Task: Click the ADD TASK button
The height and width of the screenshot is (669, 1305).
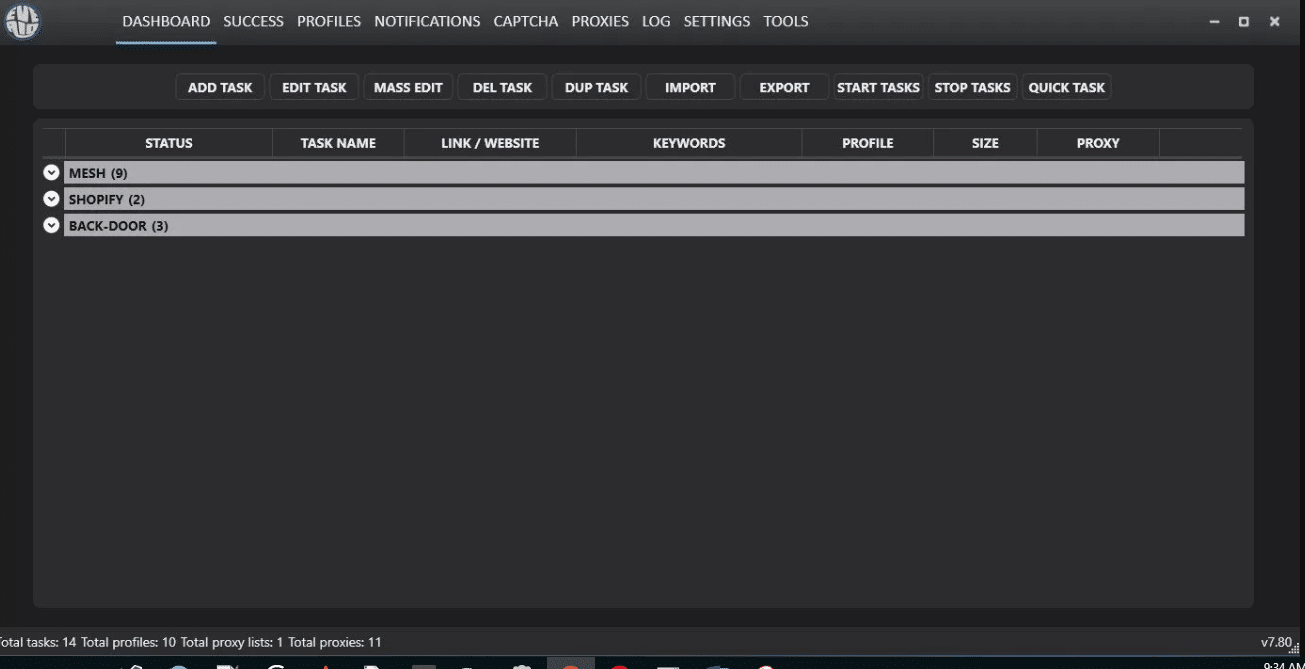Action: tap(220, 87)
